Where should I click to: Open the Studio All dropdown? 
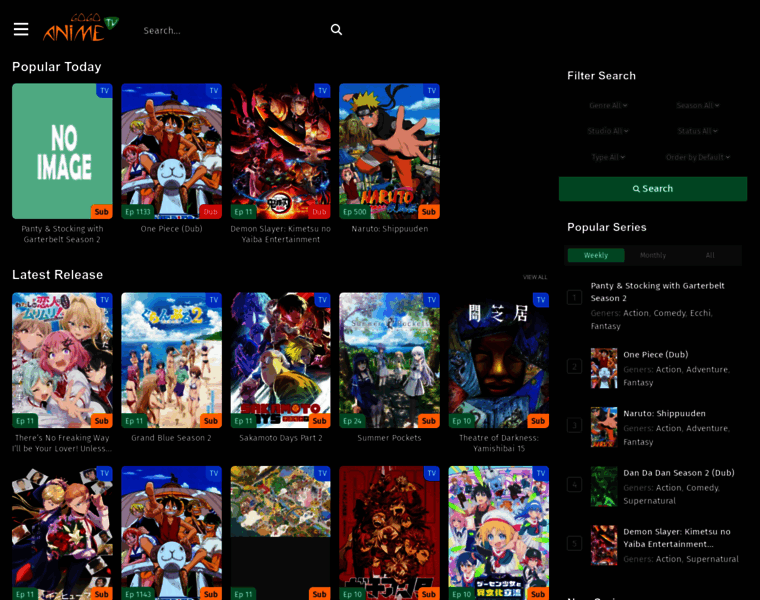(x=608, y=131)
